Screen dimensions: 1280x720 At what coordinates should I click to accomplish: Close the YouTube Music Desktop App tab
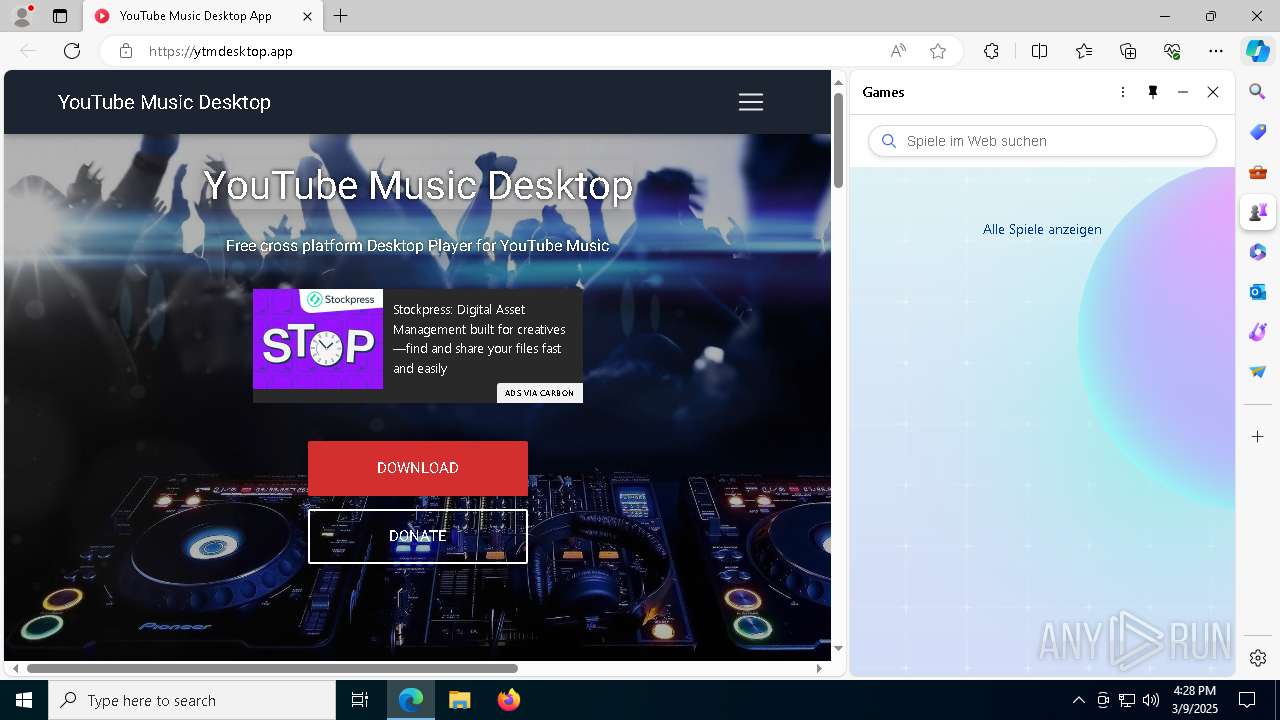coord(307,16)
